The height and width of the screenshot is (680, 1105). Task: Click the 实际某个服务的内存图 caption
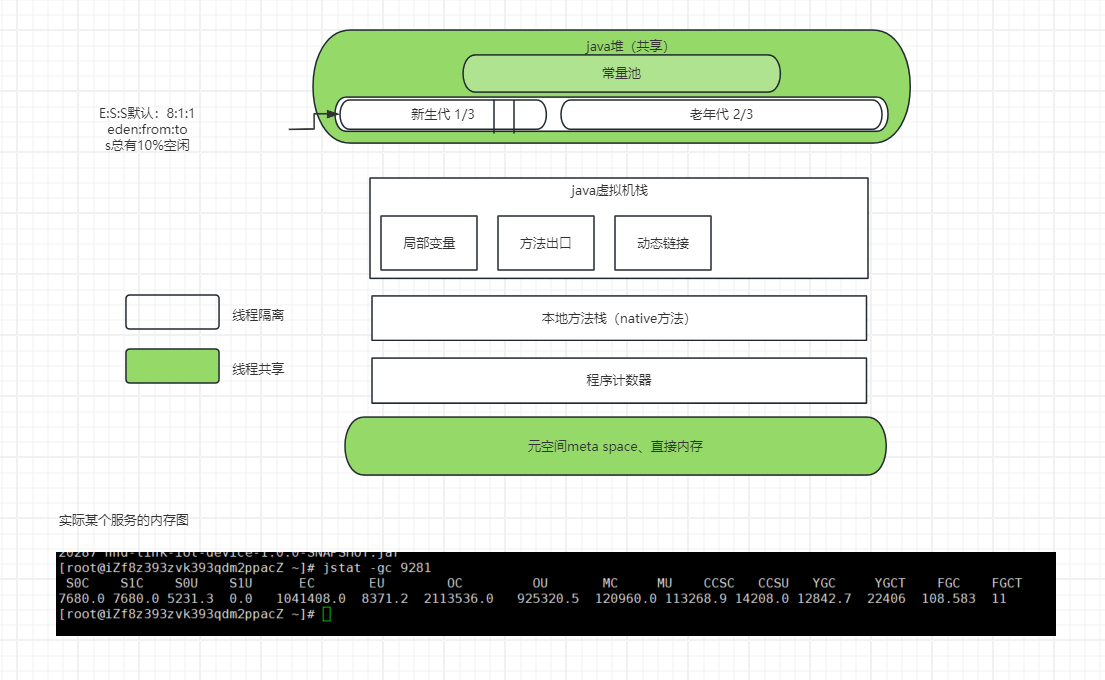124,520
